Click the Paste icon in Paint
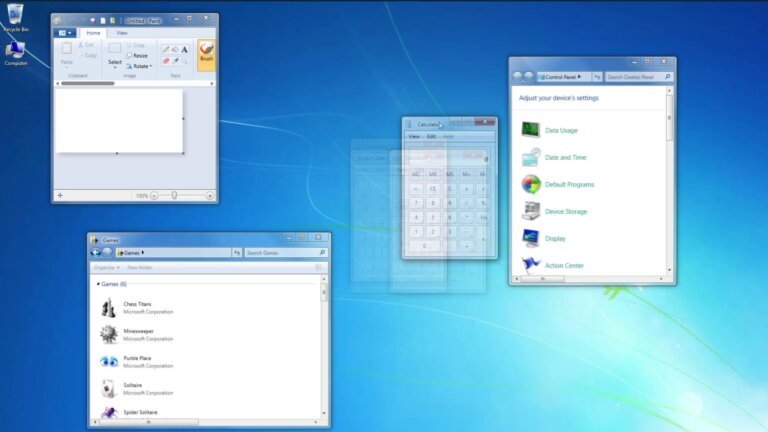The height and width of the screenshot is (432, 768). click(67, 48)
